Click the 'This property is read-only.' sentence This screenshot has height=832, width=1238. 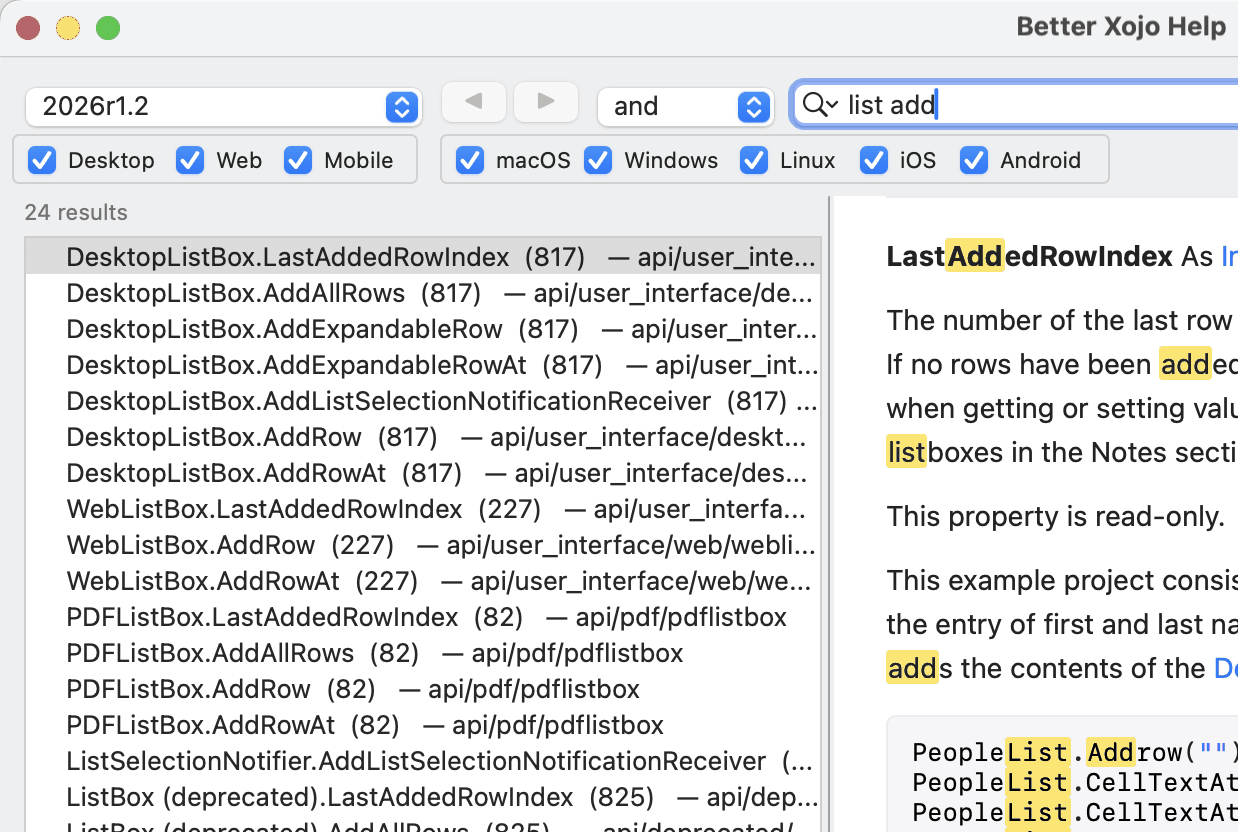1055,517
